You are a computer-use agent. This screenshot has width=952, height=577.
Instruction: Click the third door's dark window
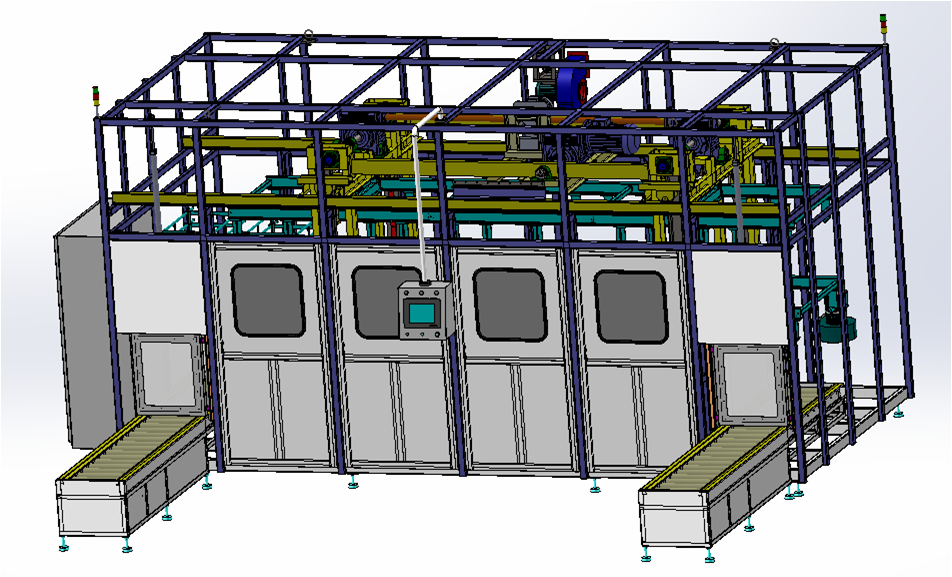(x=509, y=304)
